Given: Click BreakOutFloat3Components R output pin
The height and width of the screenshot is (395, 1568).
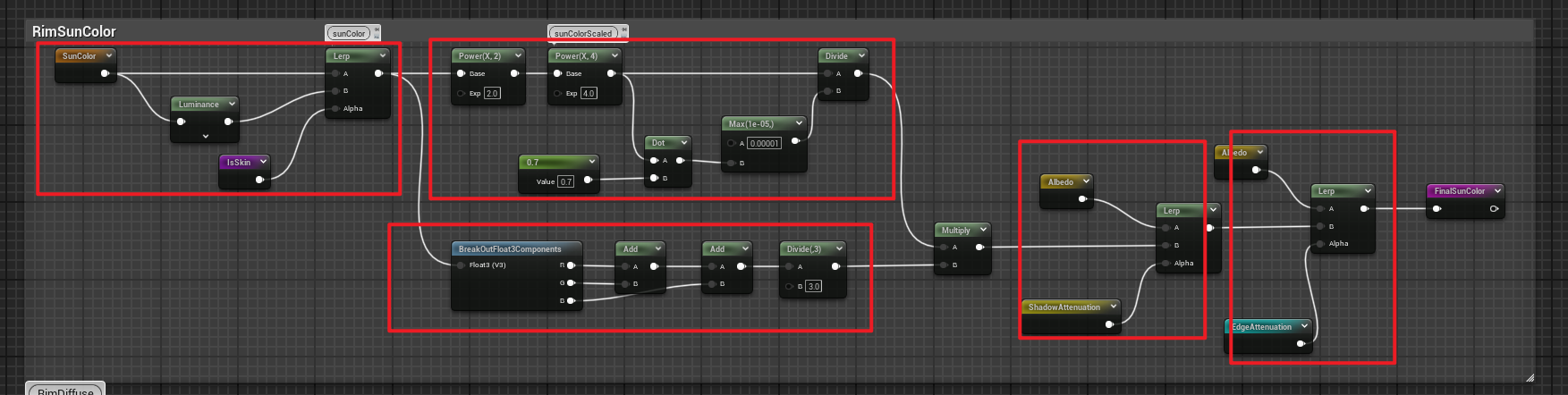Looking at the screenshot, I should click(x=571, y=265).
